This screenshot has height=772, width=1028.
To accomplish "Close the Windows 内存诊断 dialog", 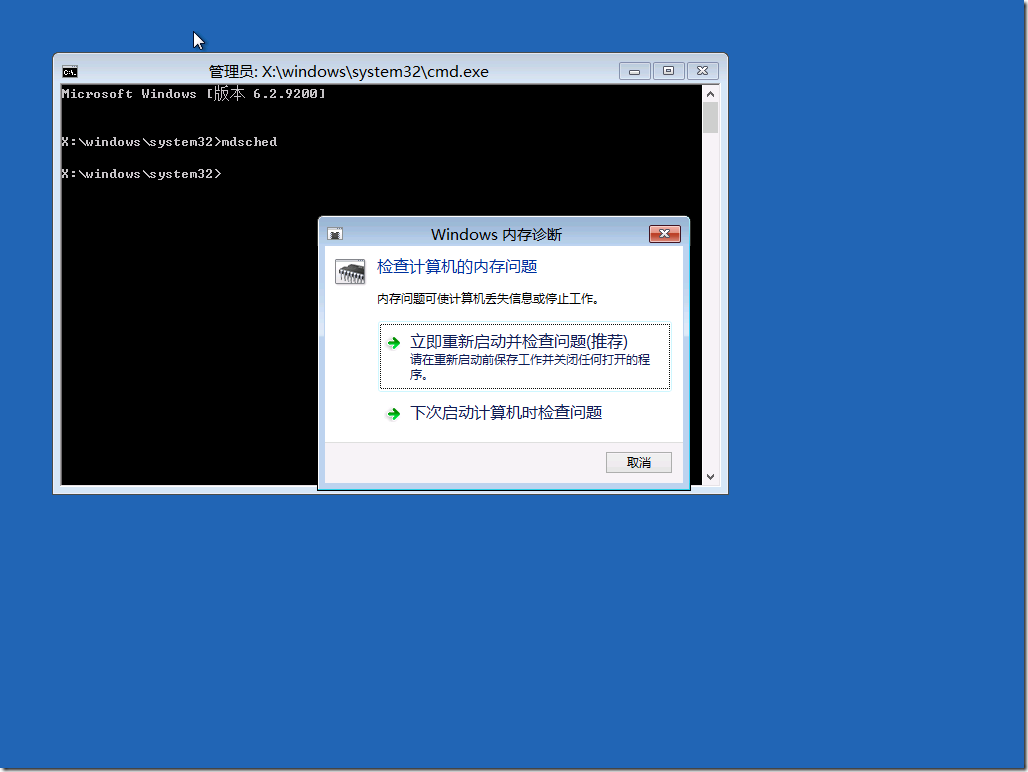I will pos(664,234).
